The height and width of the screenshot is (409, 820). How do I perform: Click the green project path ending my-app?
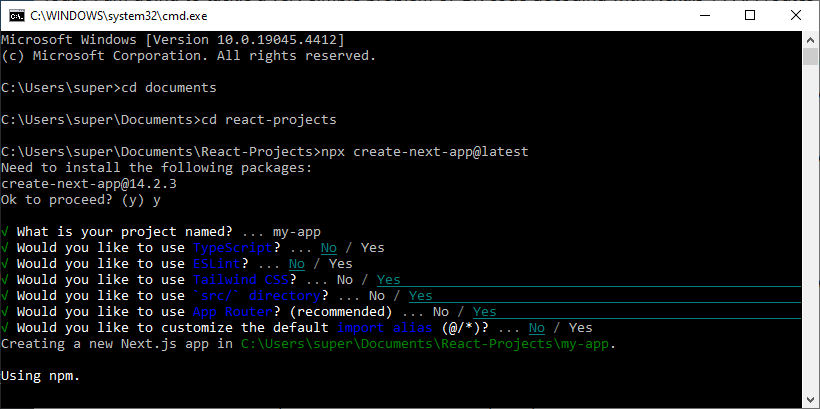(x=425, y=344)
